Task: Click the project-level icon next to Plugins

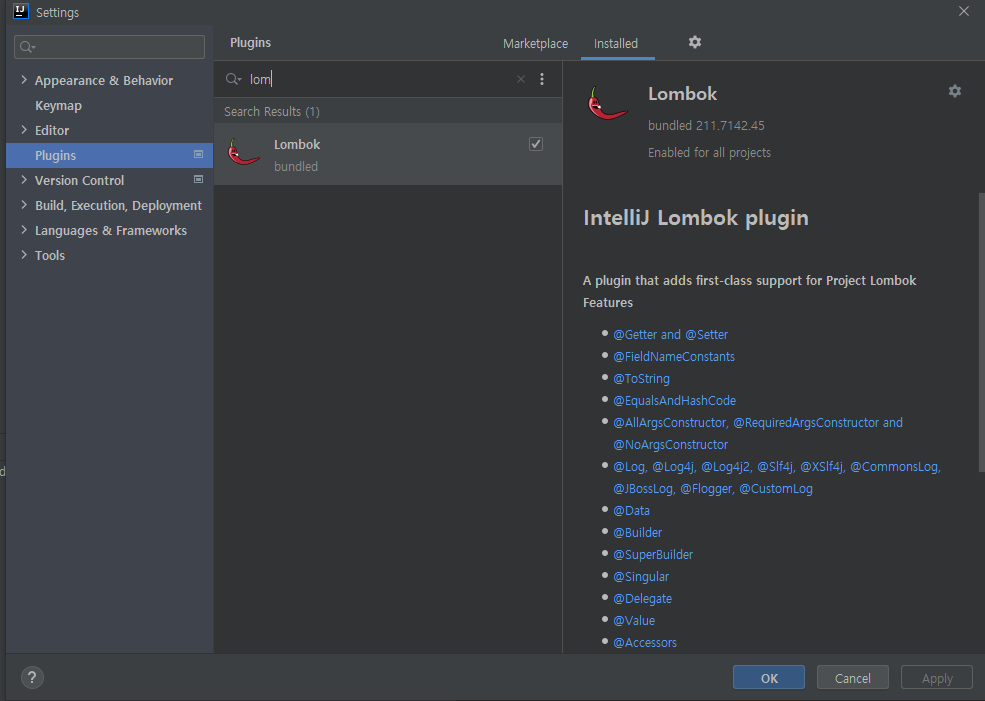Action: click(x=199, y=155)
